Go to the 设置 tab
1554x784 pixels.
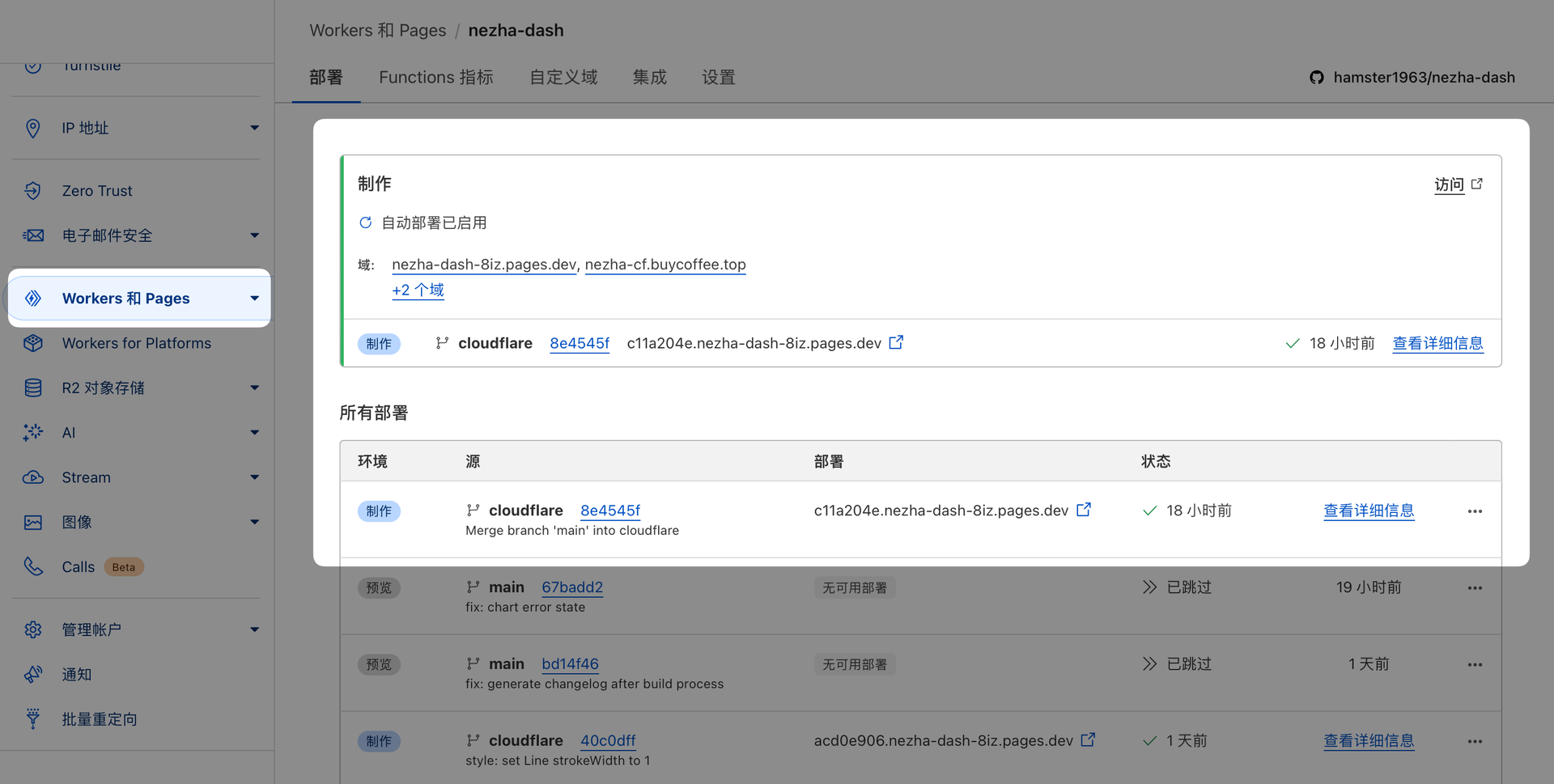[x=718, y=78]
